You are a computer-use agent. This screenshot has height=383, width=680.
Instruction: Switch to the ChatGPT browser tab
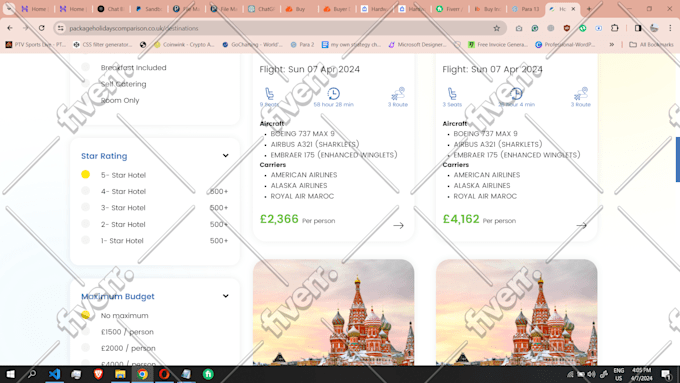pyautogui.click(x=262, y=9)
